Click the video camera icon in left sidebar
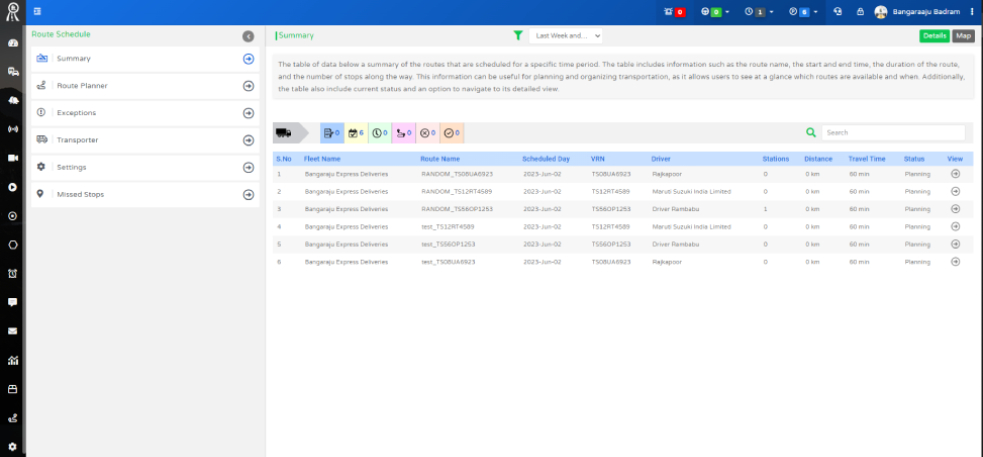Image resolution: width=983 pixels, height=457 pixels. tap(13, 158)
